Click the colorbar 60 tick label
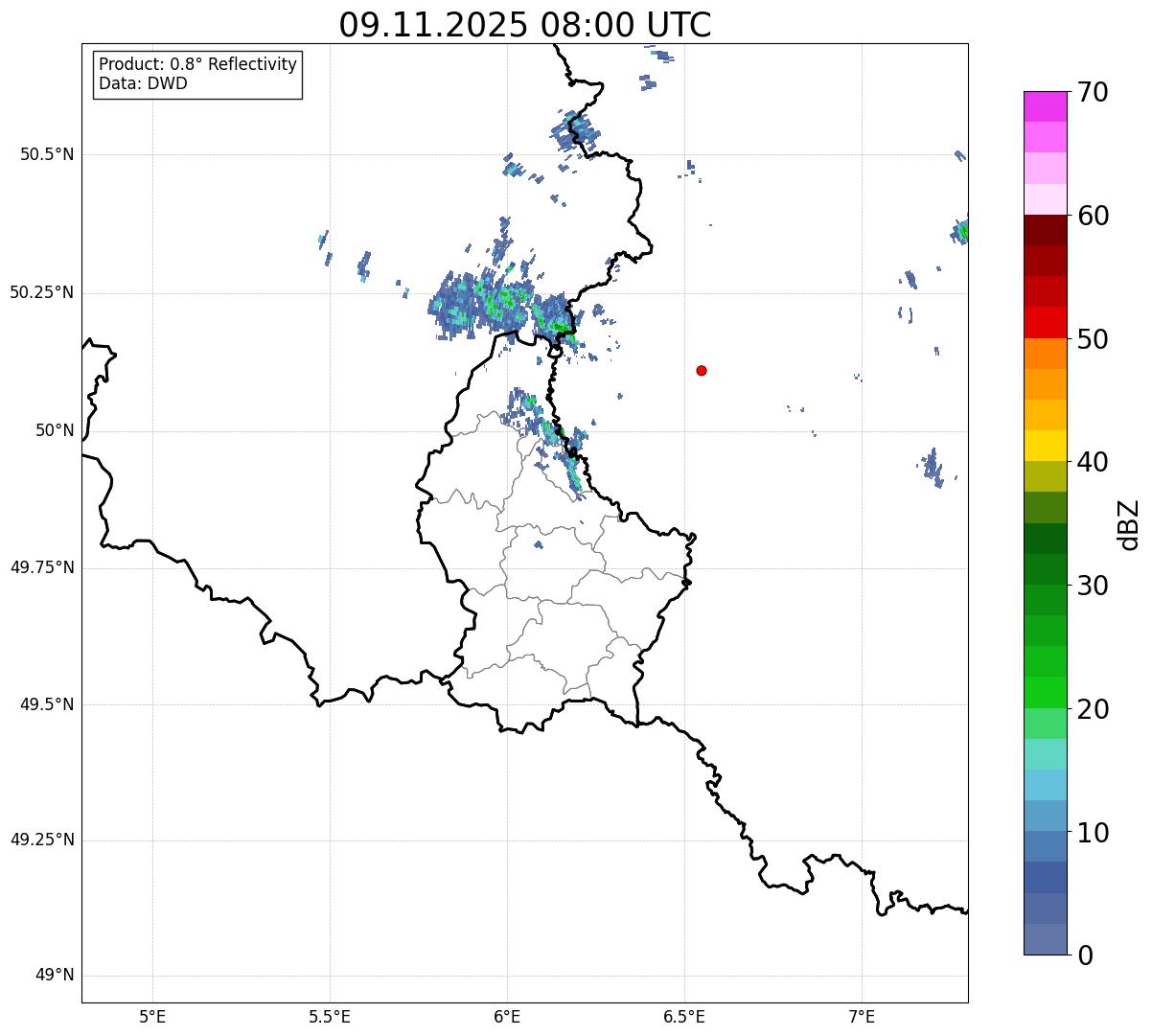 [x=1093, y=216]
